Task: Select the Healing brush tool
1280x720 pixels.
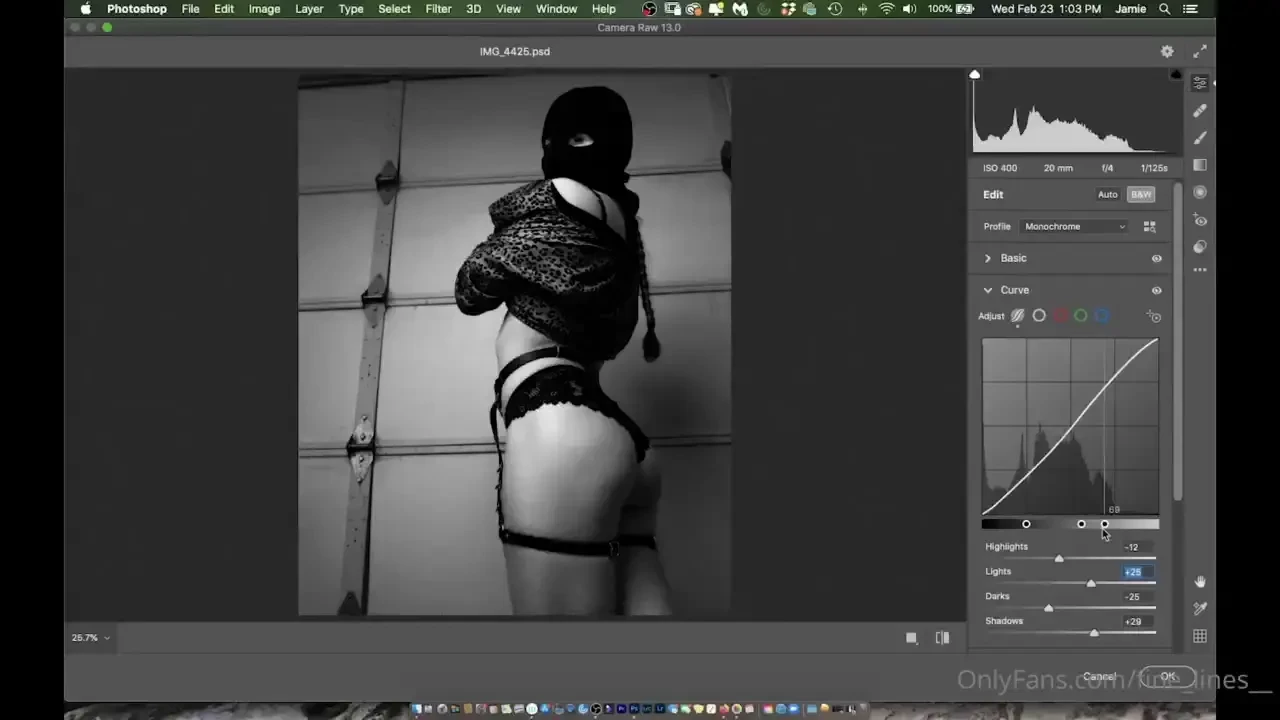Action: point(1200,110)
